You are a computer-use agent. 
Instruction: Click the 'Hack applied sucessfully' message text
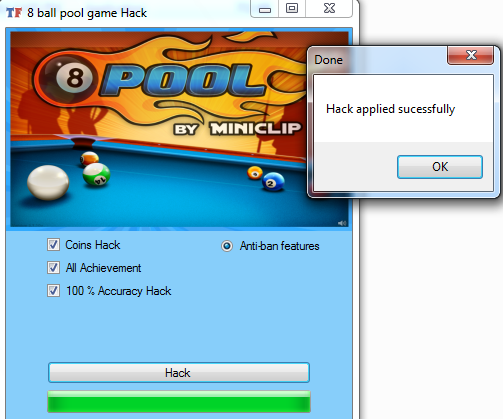pos(390,109)
